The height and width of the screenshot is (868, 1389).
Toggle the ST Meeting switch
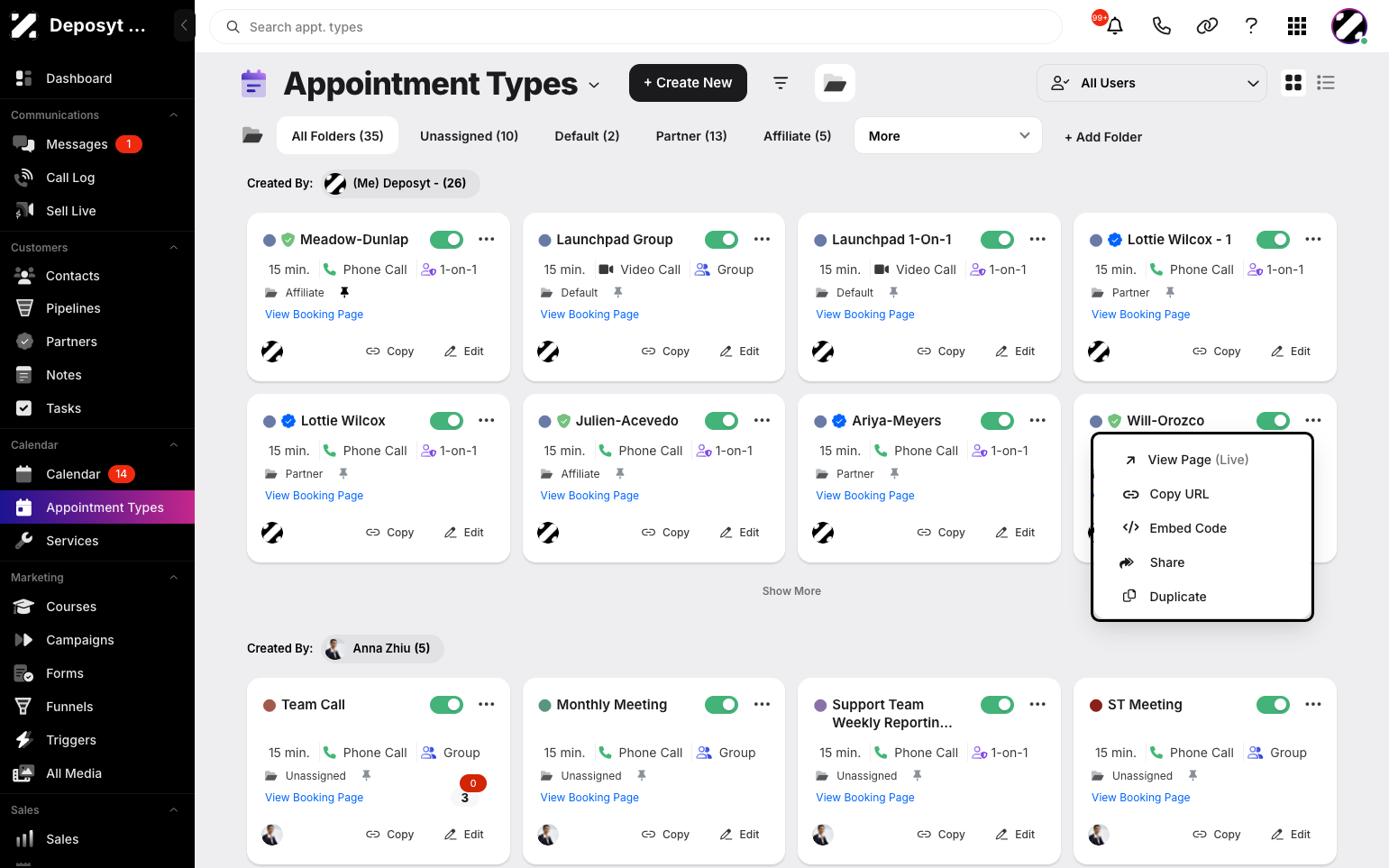(x=1273, y=705)
